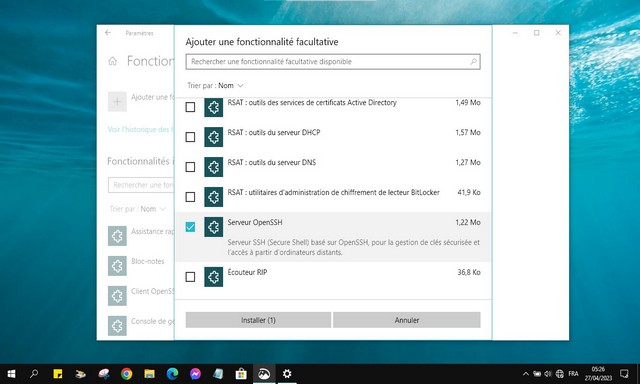
Task: Open File Explorer from the taskbar
Action: click(x=149, y=373)
